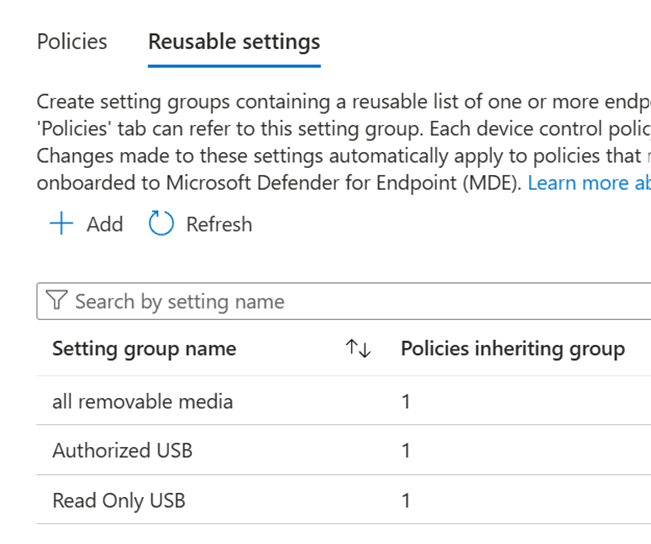Click policy count in Authorized USB row

[406, 451]
